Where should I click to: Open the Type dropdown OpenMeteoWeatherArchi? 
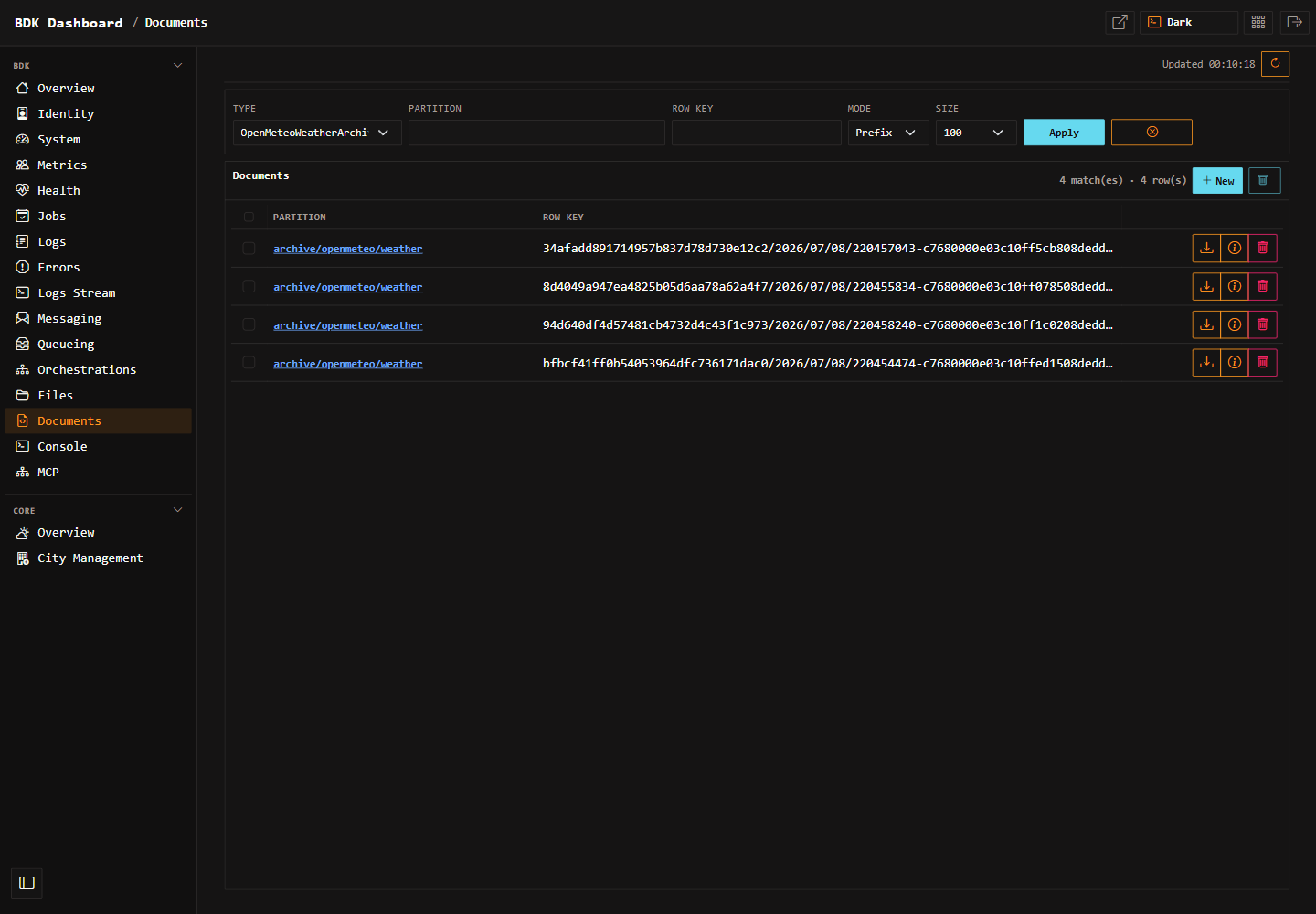(x=317, y=133)
